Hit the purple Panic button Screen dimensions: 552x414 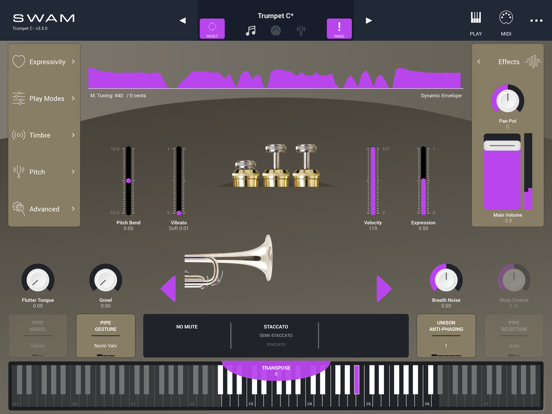pos(339,29)
